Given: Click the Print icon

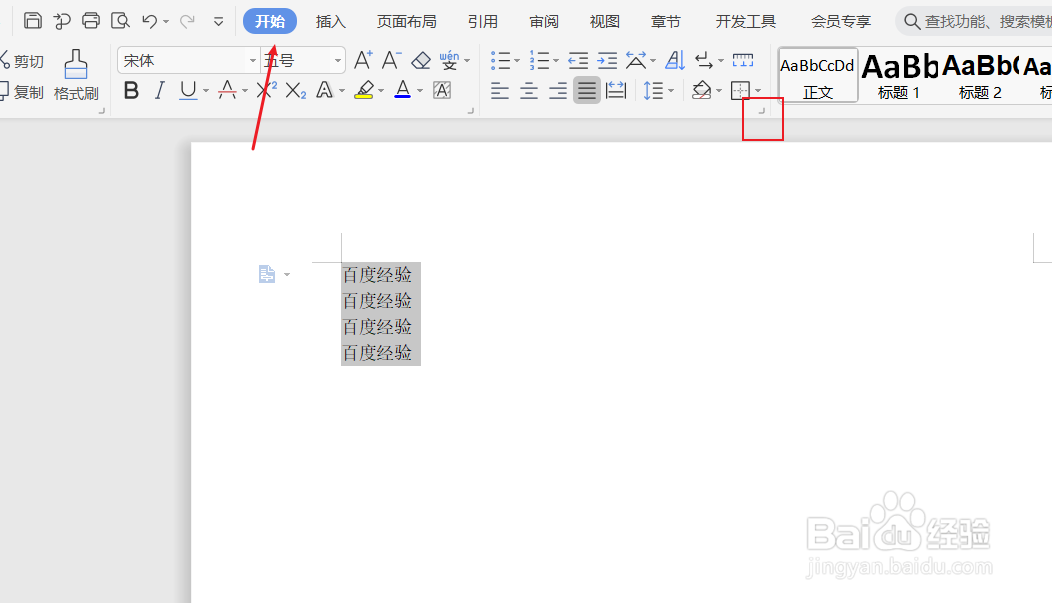Looking at the screenshot, I should 91,21.
